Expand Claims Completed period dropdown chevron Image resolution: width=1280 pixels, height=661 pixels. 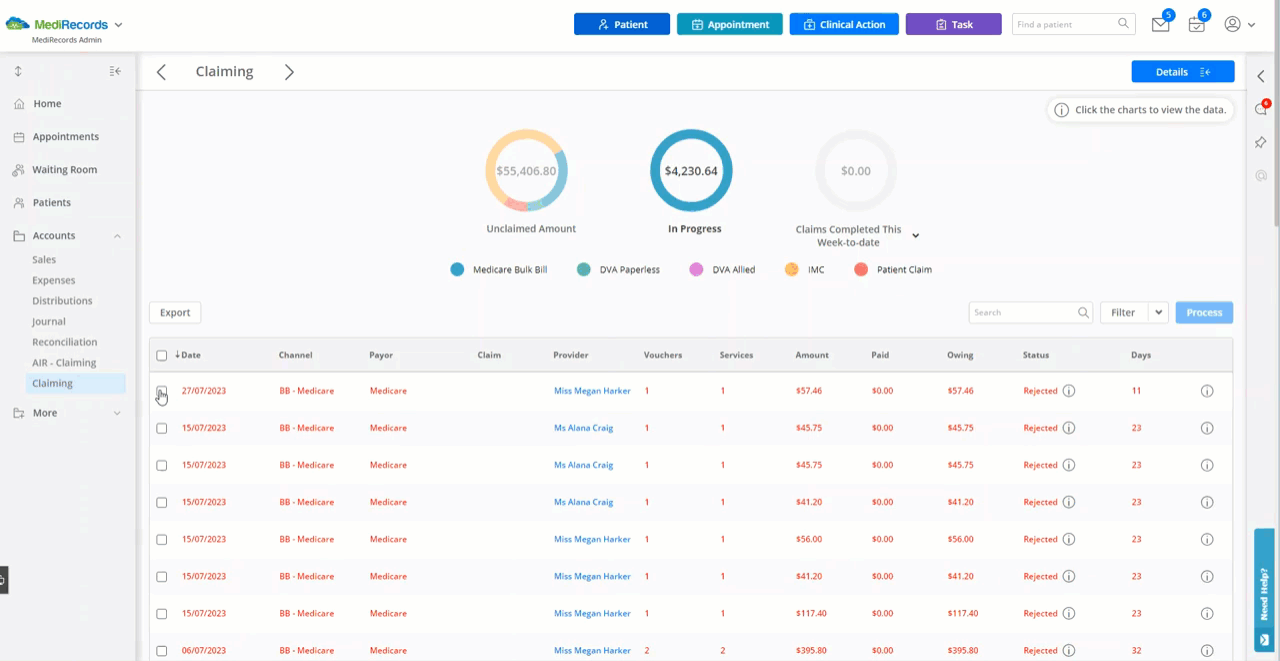915,236
